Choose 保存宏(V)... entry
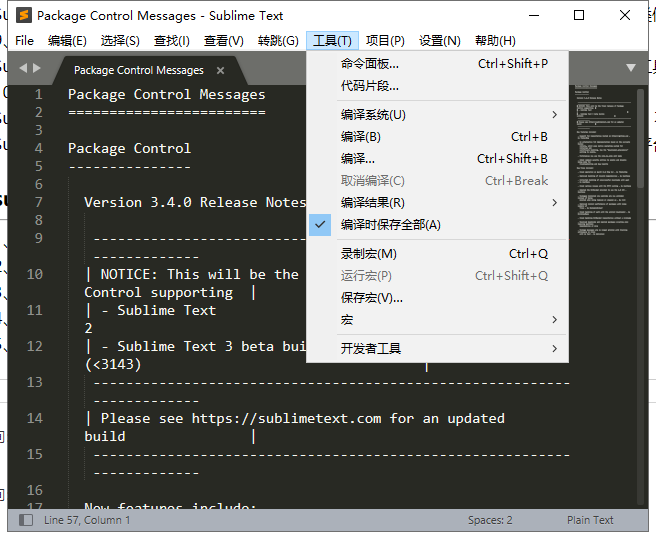 [437, 298]
